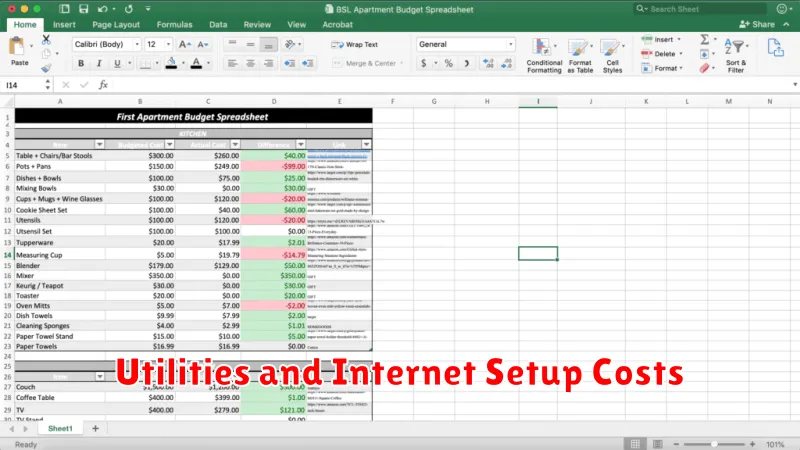This screenshot has height=450, width=800.
Task: Toggle bold formatting
Action: tap(80, 63)
